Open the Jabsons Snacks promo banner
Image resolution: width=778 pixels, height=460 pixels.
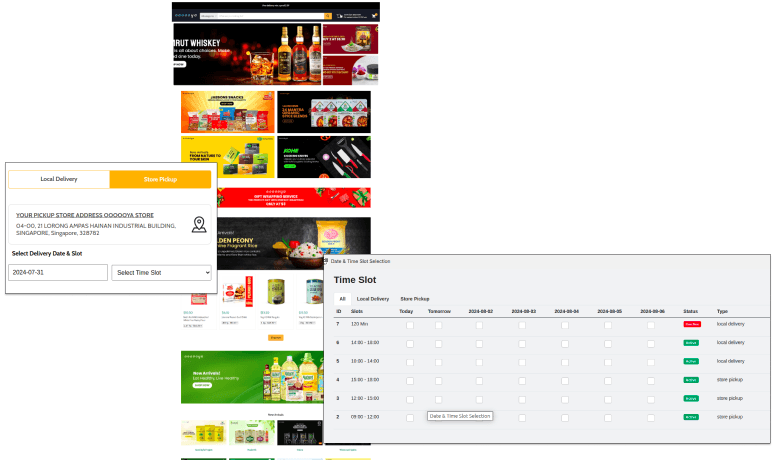tap(227, 112)
